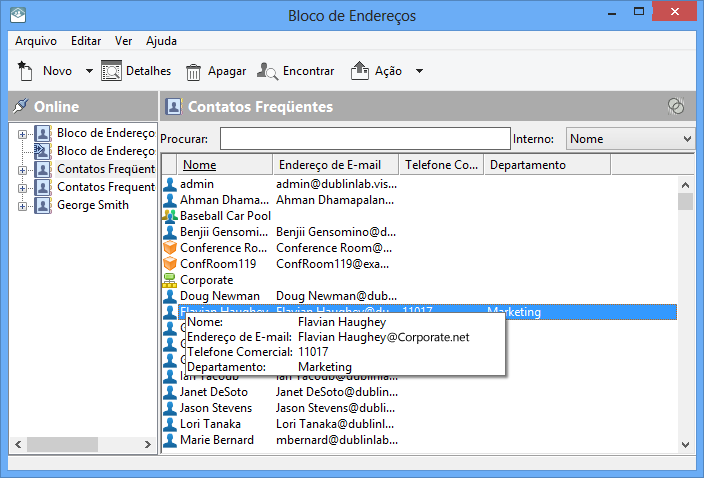This screenshot has height=478, width=704.
Task: Click the Benjii Gensomi... person icon
Action: click(x=170, y=232)
